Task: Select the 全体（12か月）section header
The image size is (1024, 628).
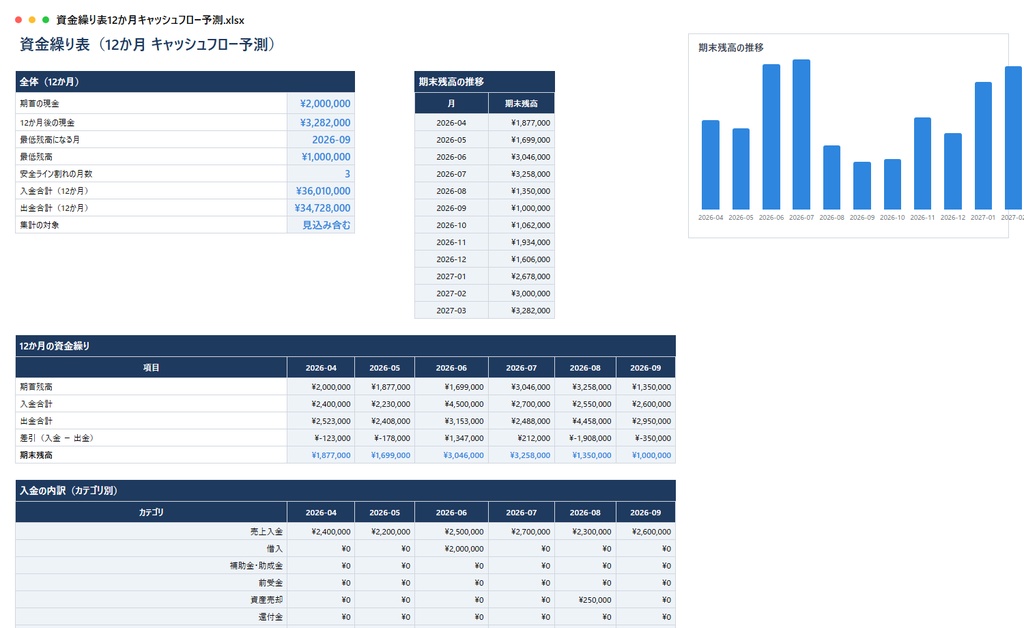Action: [x=185, y=82]
